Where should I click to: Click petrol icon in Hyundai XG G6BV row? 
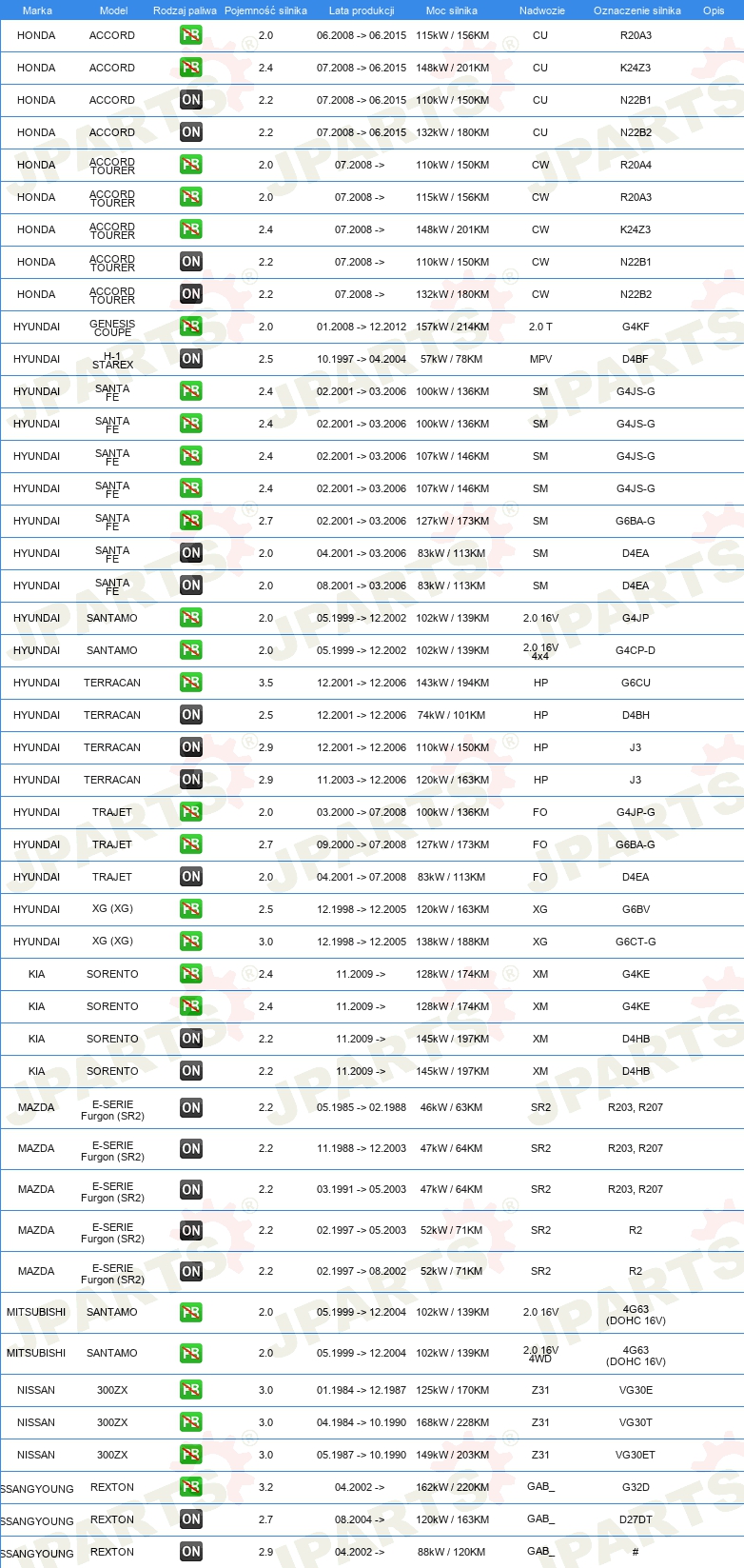[x=190, y=909]
